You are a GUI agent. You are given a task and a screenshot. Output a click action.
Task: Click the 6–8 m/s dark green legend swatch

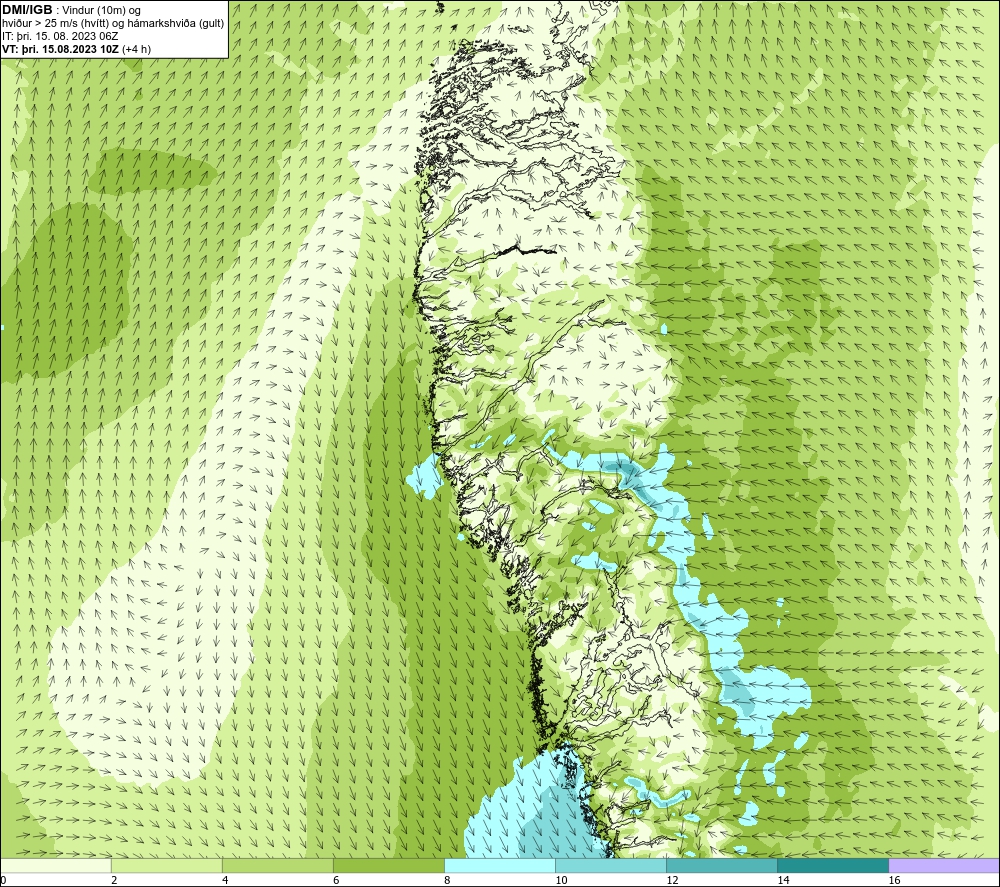pyautogui.click(x=388, y=866)
